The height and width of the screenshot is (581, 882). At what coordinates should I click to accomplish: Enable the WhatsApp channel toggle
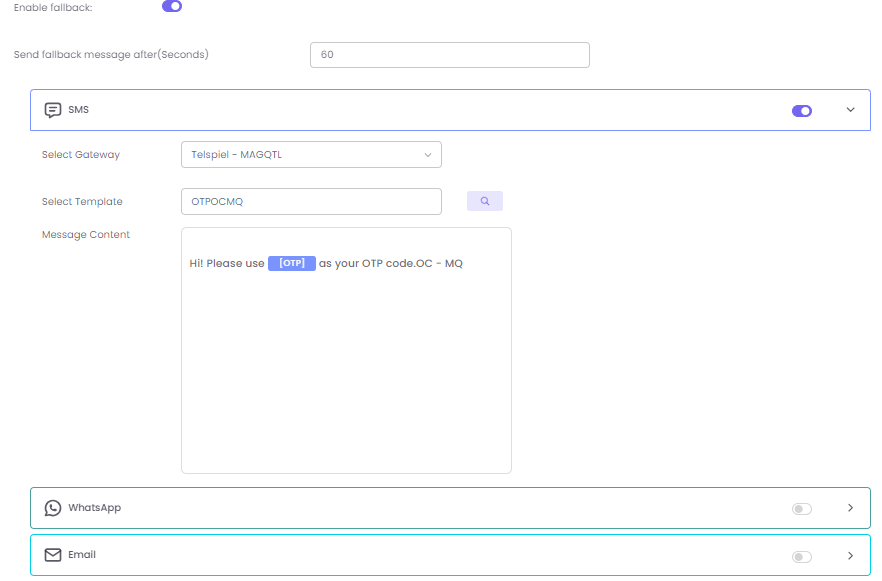click(801, 509)
